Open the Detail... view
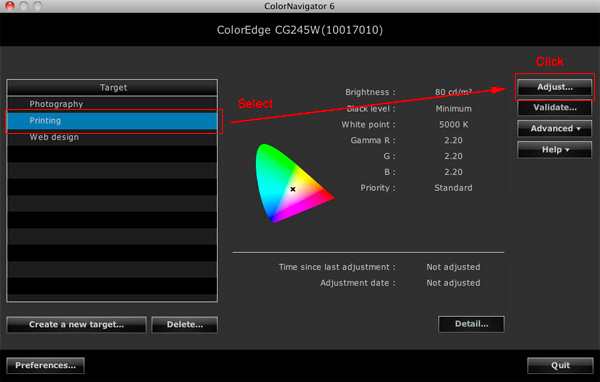Screen dimensions: 600x382 [x=471, y=324]
